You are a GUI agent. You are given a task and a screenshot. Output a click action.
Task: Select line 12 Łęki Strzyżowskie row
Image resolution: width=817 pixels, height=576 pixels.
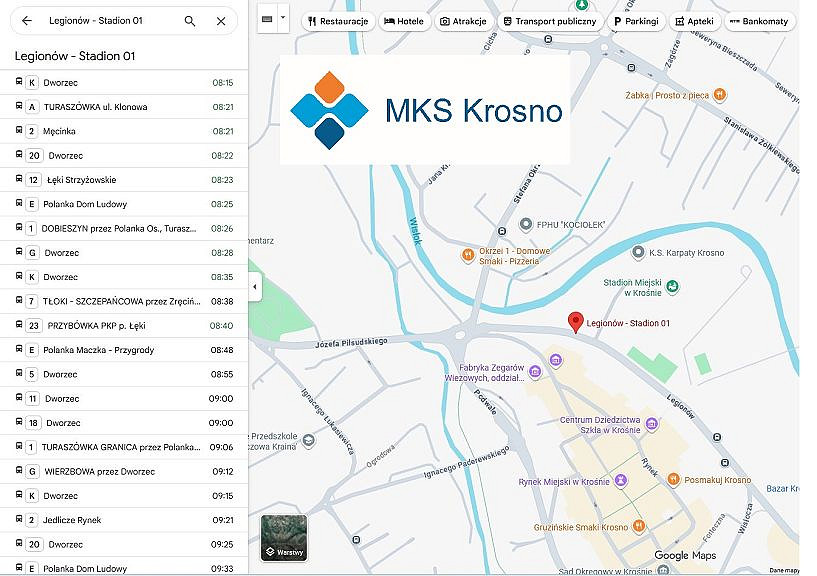[x=124, y=180]
